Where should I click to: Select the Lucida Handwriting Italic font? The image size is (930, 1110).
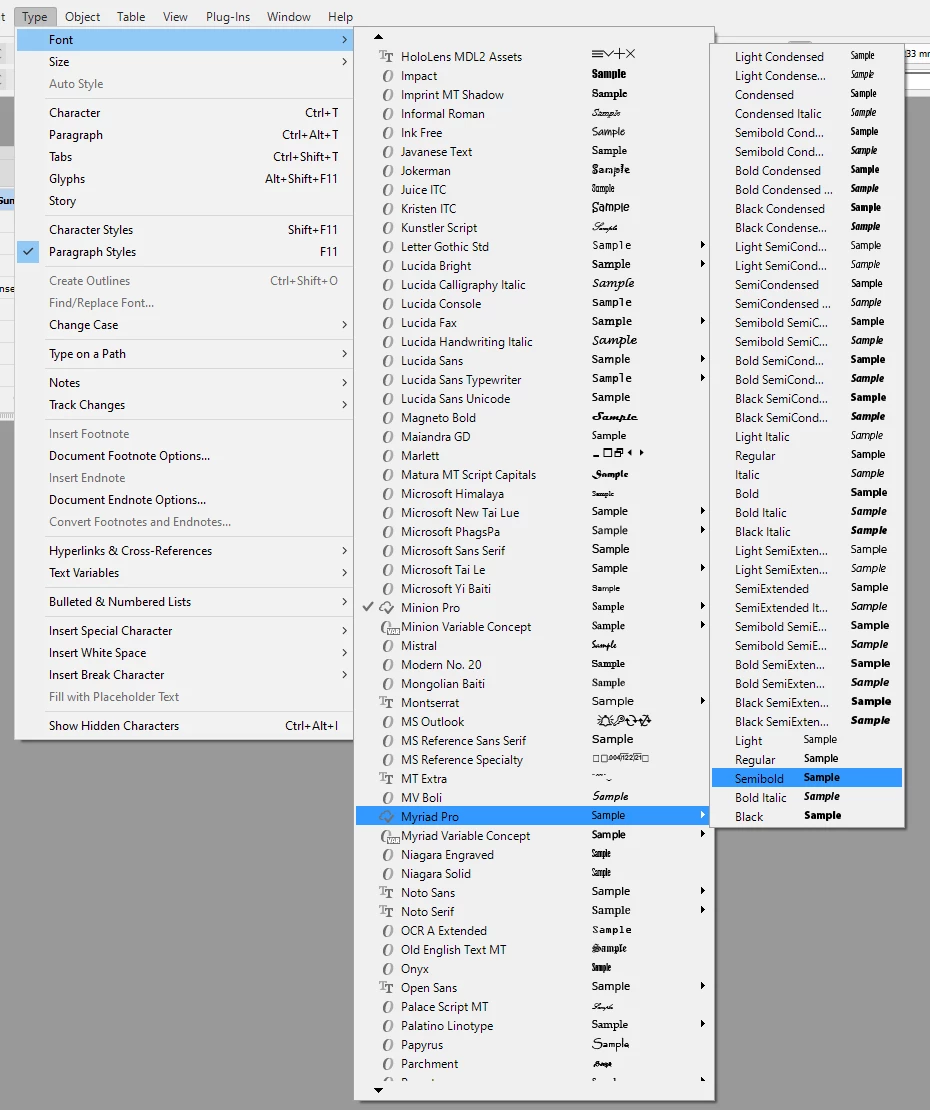(534, 341)
